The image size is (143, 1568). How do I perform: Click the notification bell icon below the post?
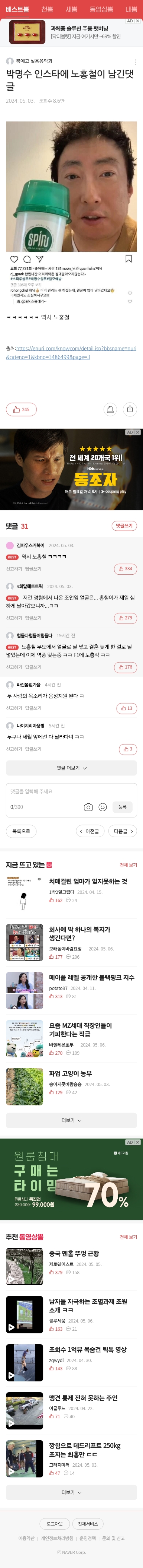click(110, 410)
